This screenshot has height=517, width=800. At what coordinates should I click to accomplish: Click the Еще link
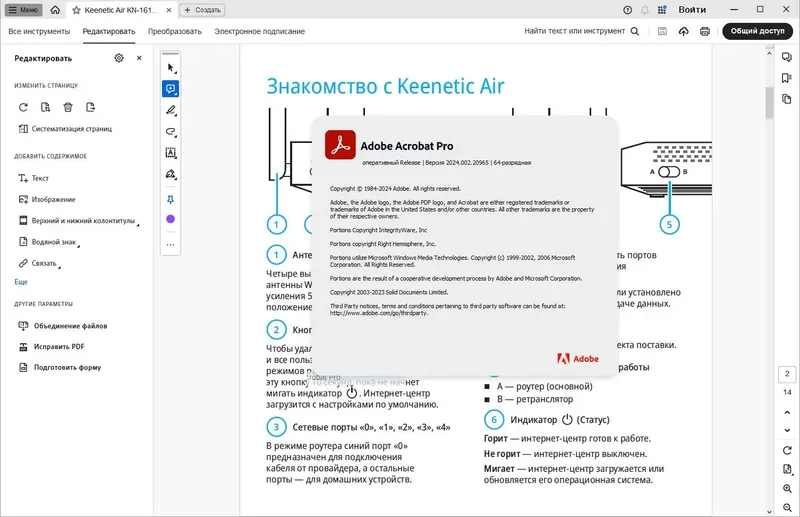point(21,282)
